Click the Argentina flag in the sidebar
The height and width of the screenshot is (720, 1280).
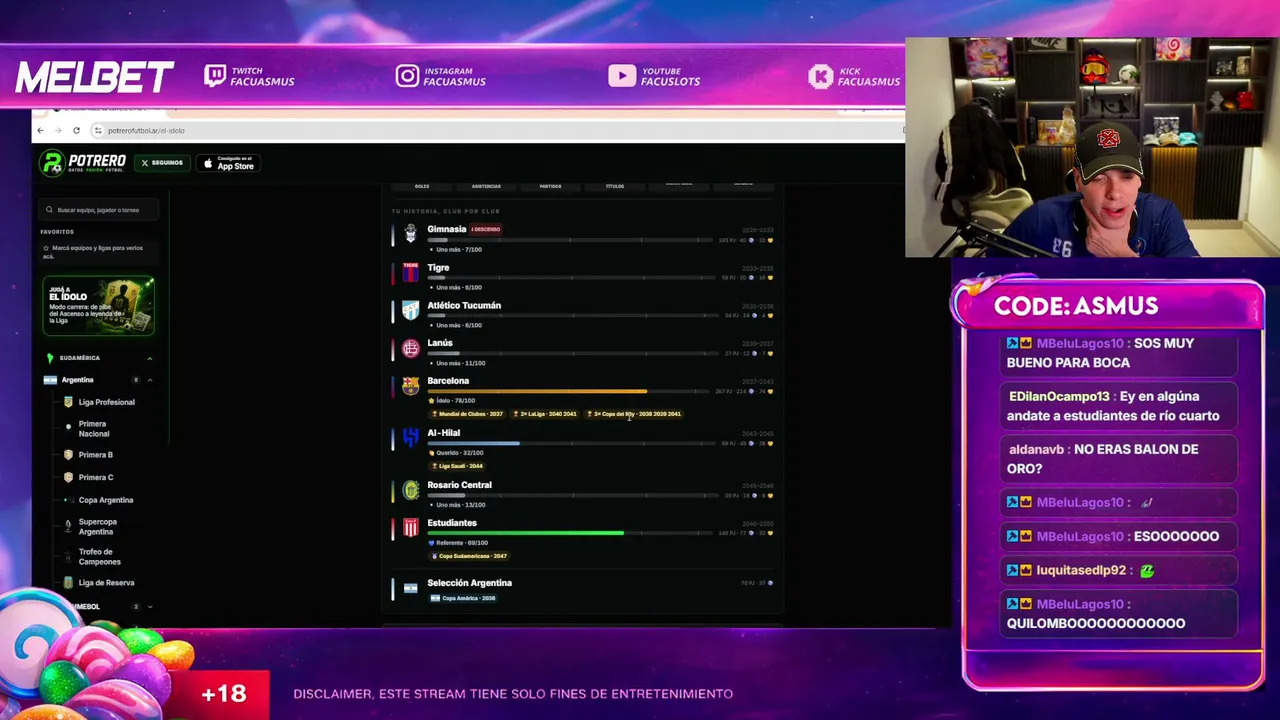(50, 380)
